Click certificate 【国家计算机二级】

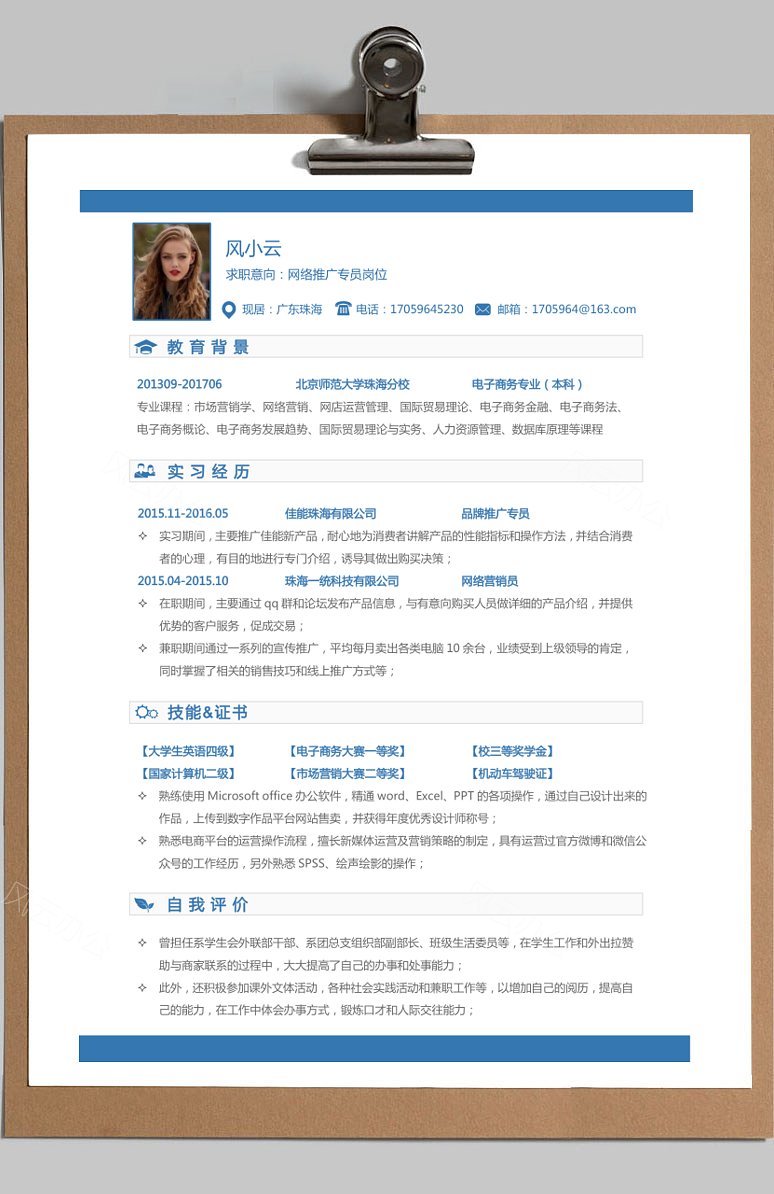point(187,773)
